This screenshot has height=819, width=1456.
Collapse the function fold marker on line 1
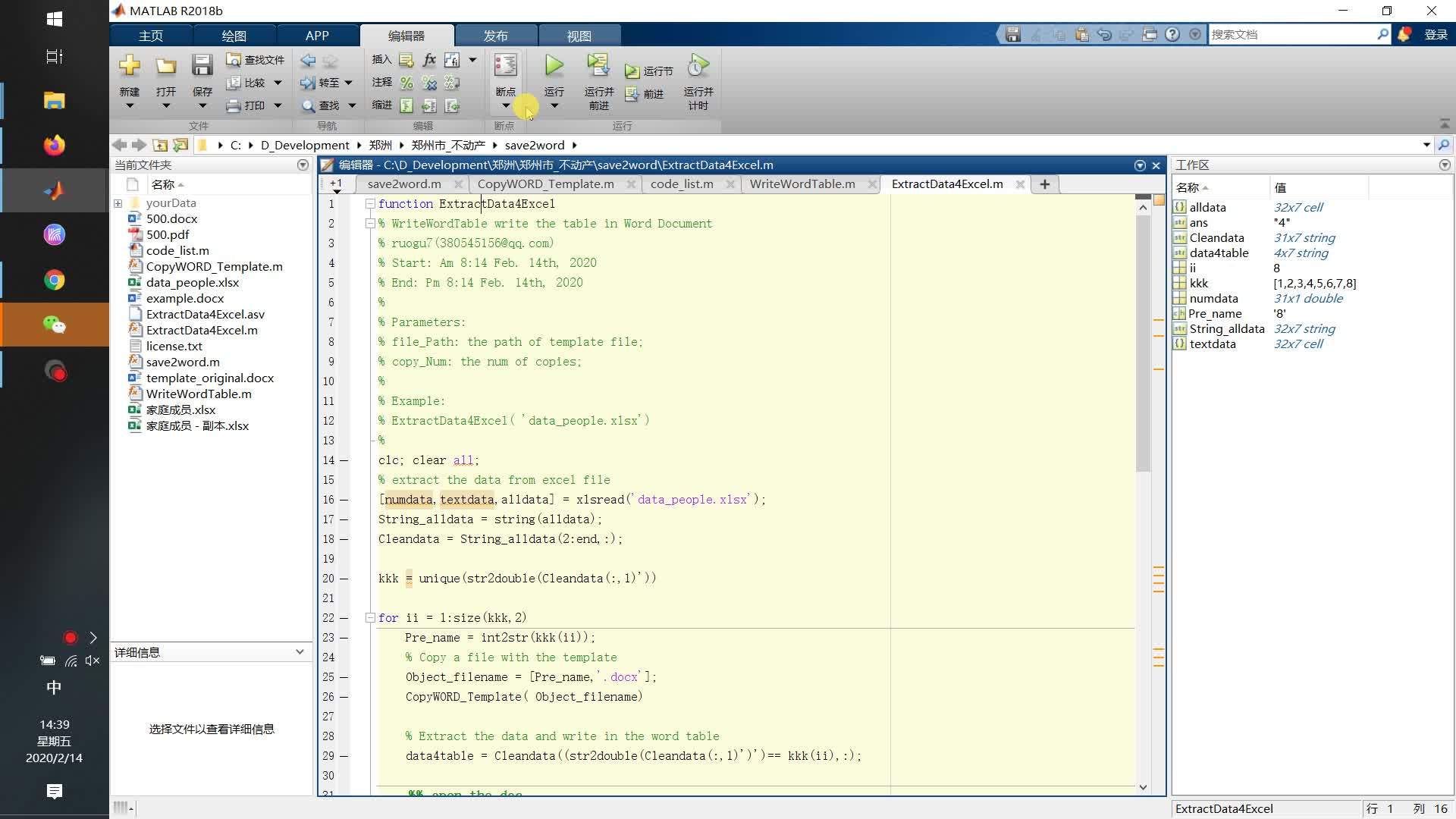(370, 203)
